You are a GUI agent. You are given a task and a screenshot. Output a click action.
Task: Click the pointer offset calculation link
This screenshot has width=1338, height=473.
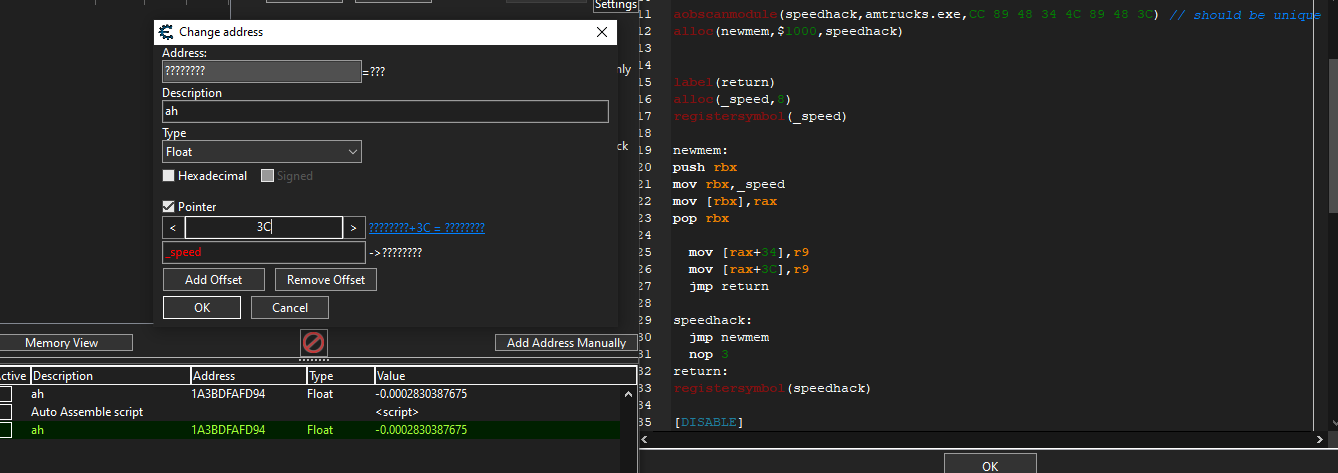pos(427,228)
